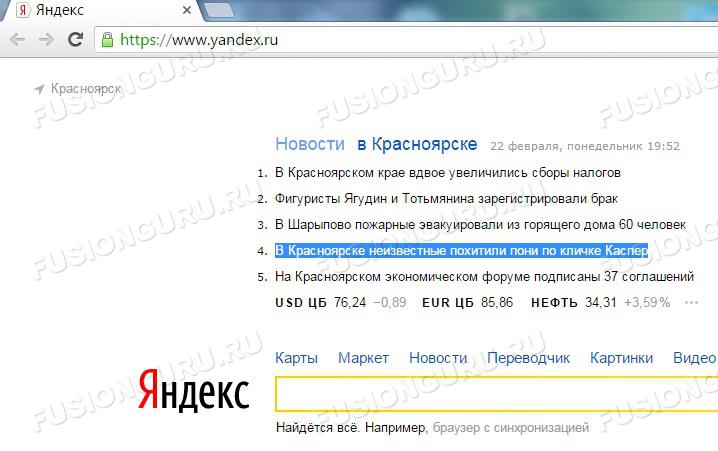Click the browser back arrow
718x451 pixels.
click(x=17, y=40)
